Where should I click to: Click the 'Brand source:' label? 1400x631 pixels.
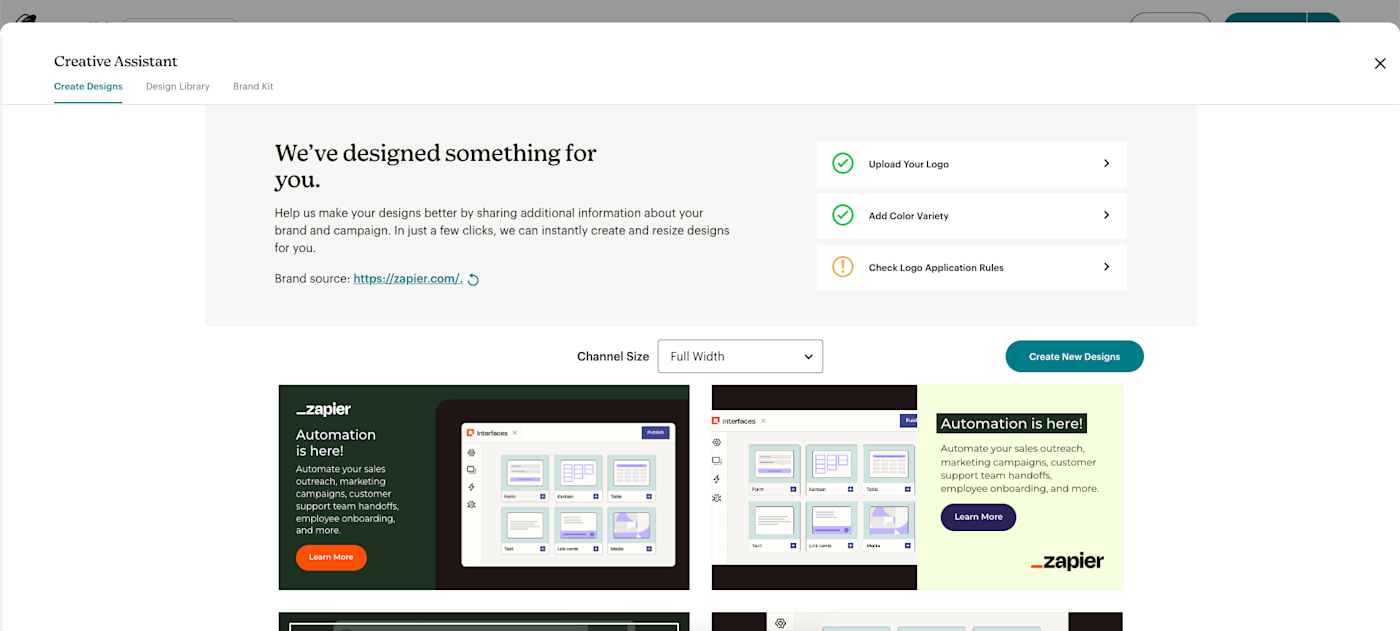click(312, 279)
